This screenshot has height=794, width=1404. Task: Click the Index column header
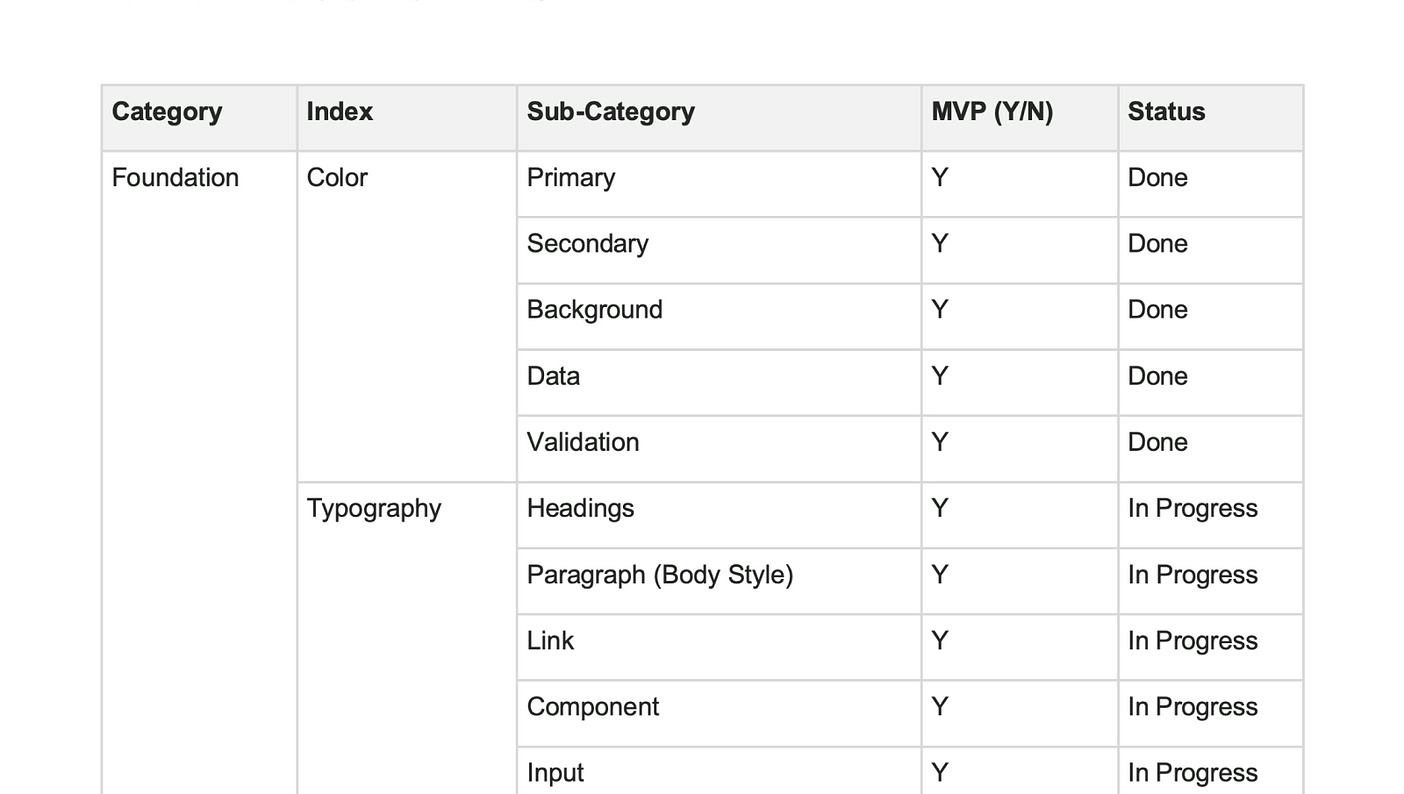tap(407, 118)
